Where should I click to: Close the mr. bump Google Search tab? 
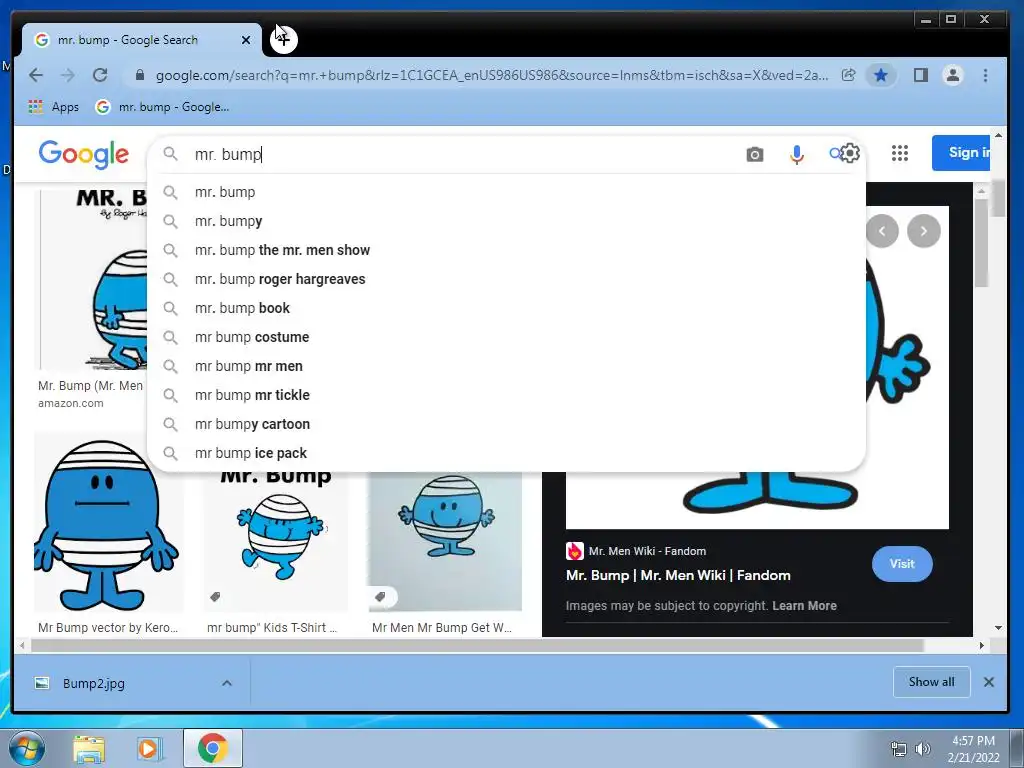coord(246,40)
